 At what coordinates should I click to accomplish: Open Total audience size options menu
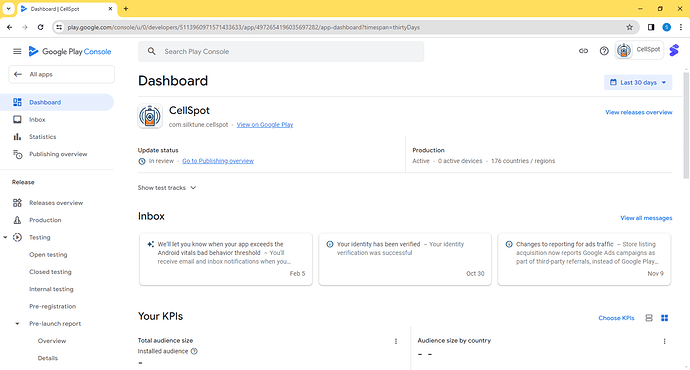[x=396, y=341]
